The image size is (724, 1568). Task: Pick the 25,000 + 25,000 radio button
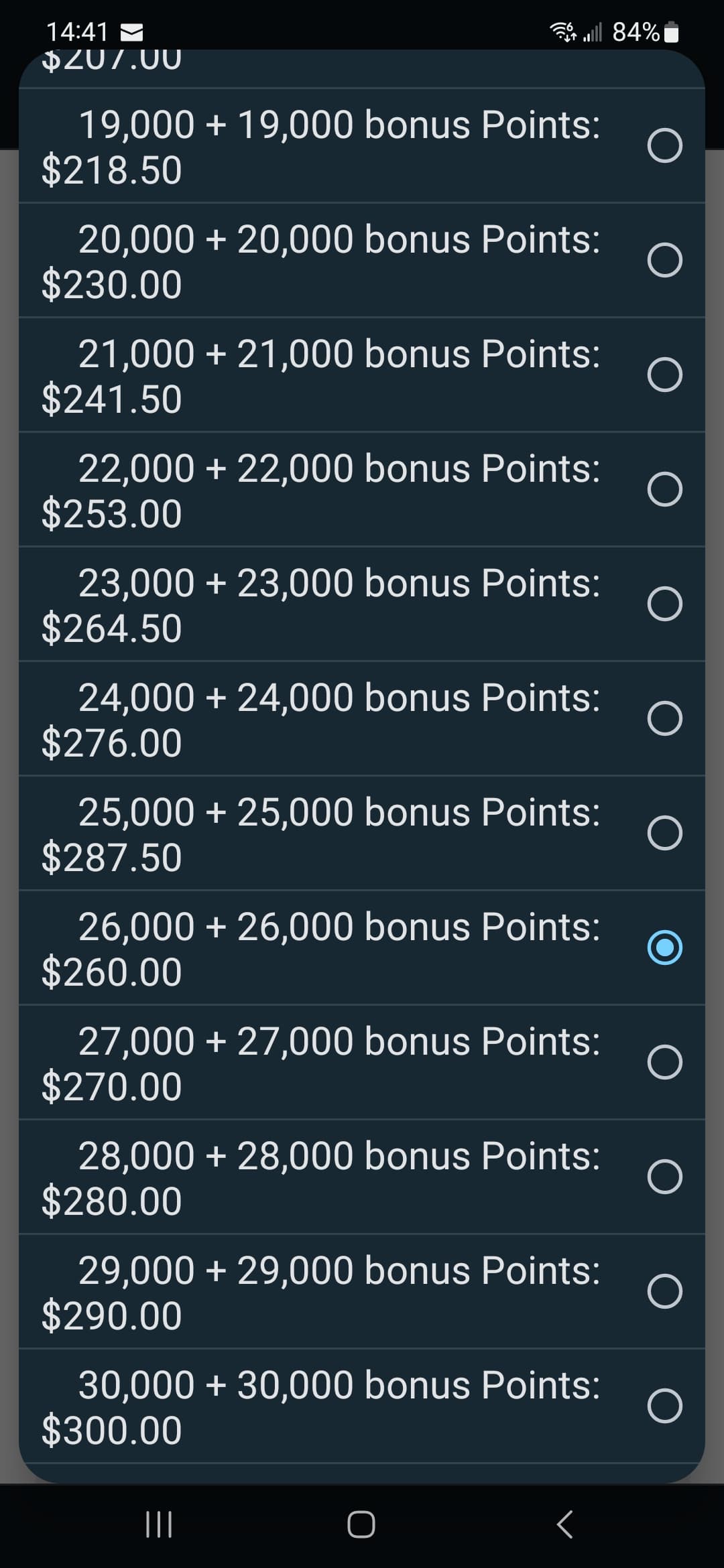click(665, 834)
